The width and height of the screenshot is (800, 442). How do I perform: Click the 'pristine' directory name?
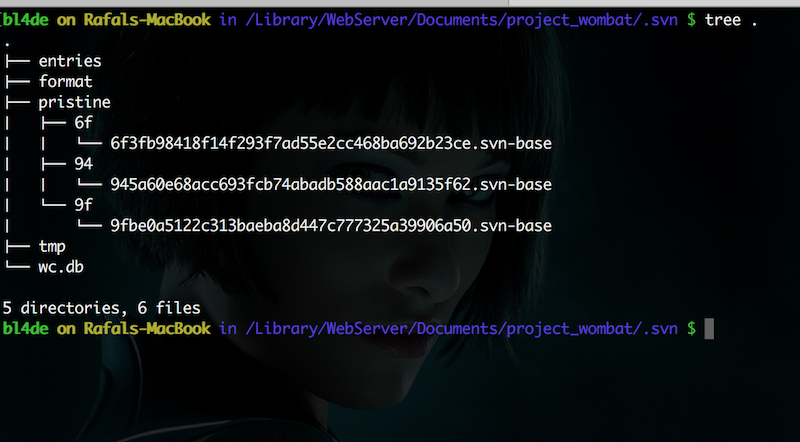click(x=74, y=103)
